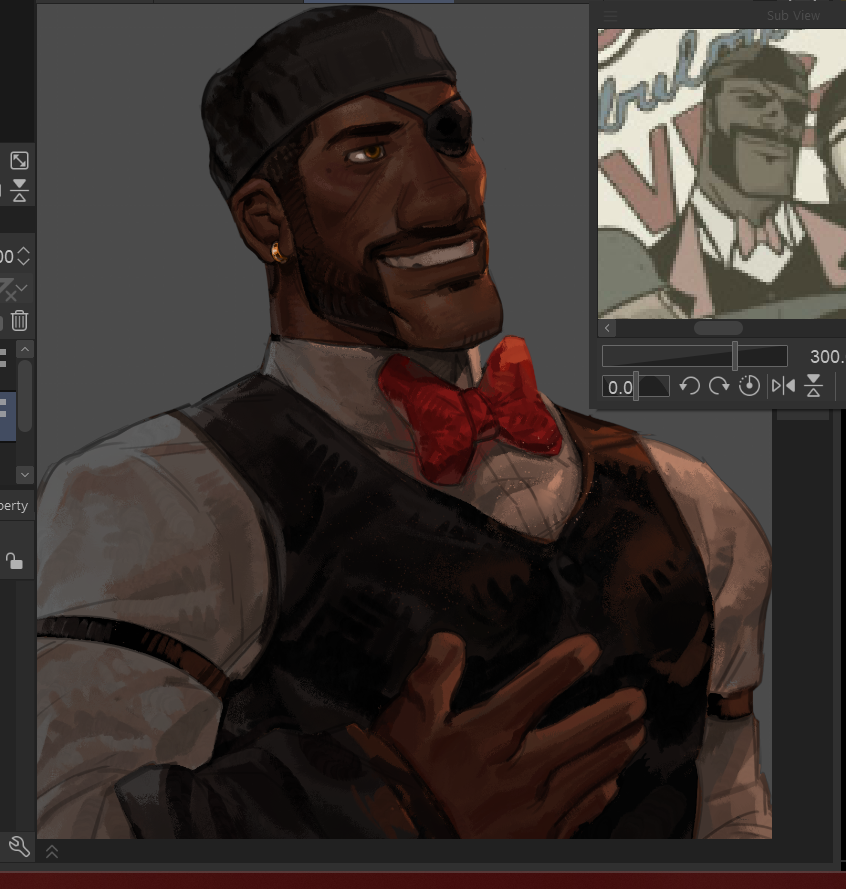Rotate Sub View image left

(x=690, y=386)
